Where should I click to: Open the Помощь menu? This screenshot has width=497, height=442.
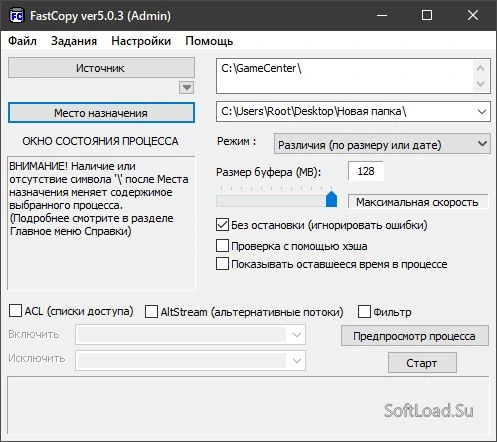click(x=209, y=41)
